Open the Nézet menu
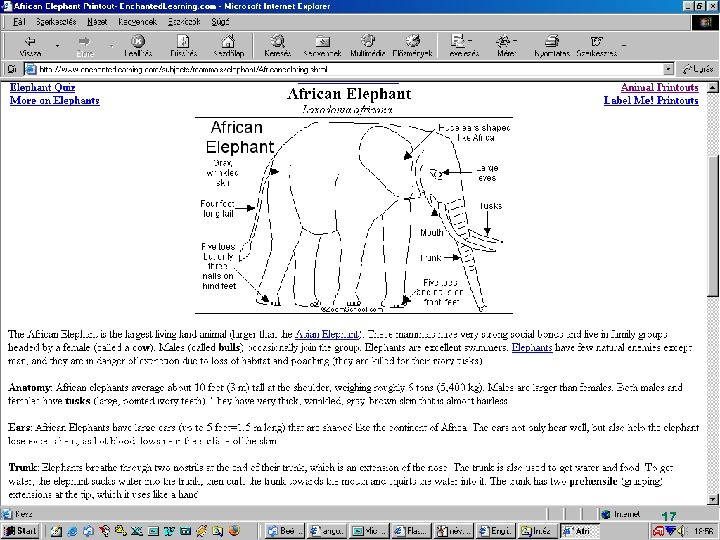Screen dimensions: 720x540 click(x=96, y=22)
